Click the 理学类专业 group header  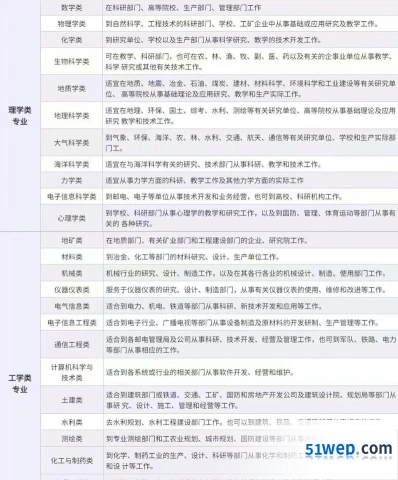20,116
